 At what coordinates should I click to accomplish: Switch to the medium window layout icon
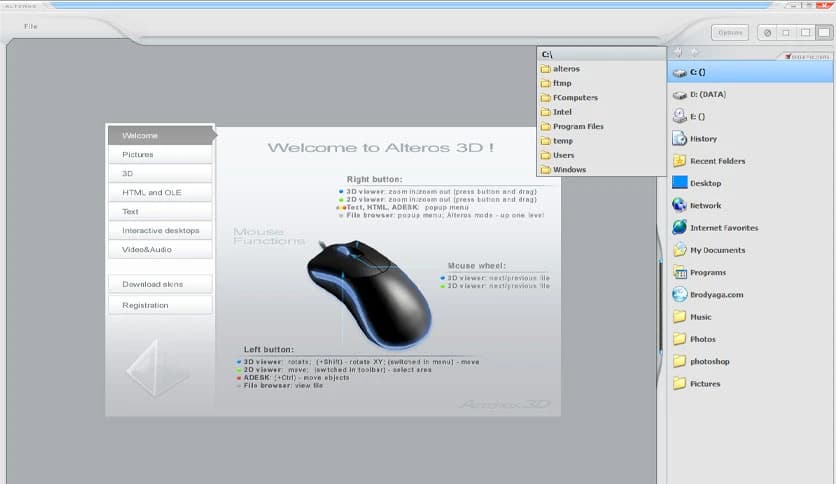tap(805, 33)
